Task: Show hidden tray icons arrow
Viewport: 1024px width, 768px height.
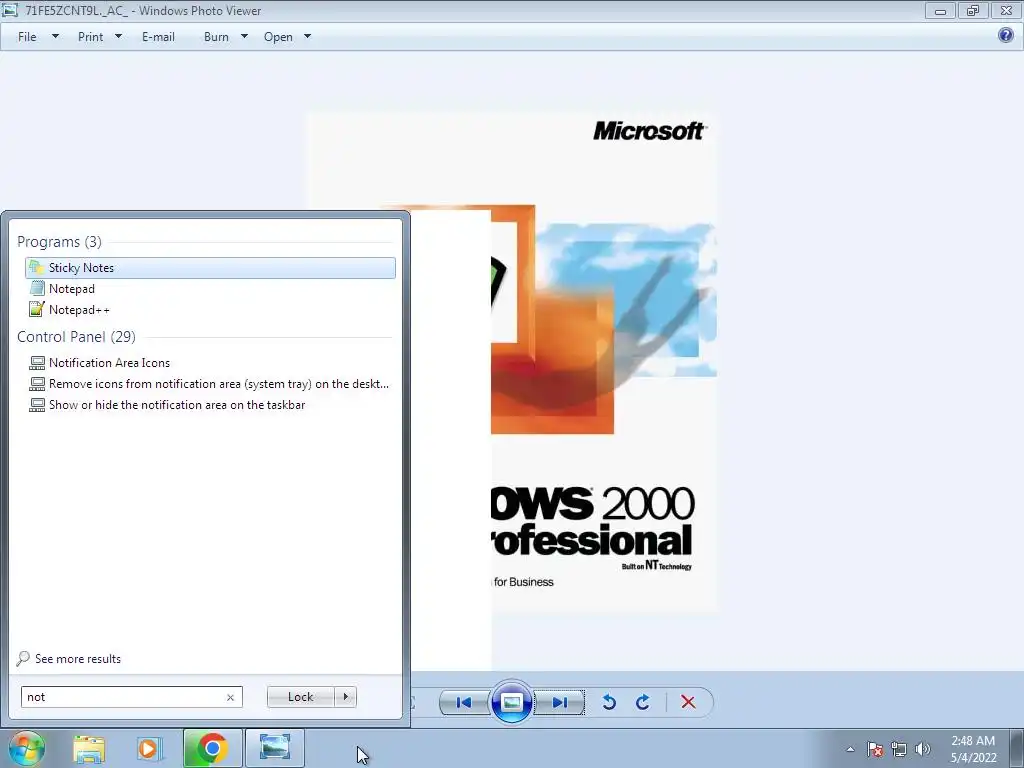Action: pos(850,750)
